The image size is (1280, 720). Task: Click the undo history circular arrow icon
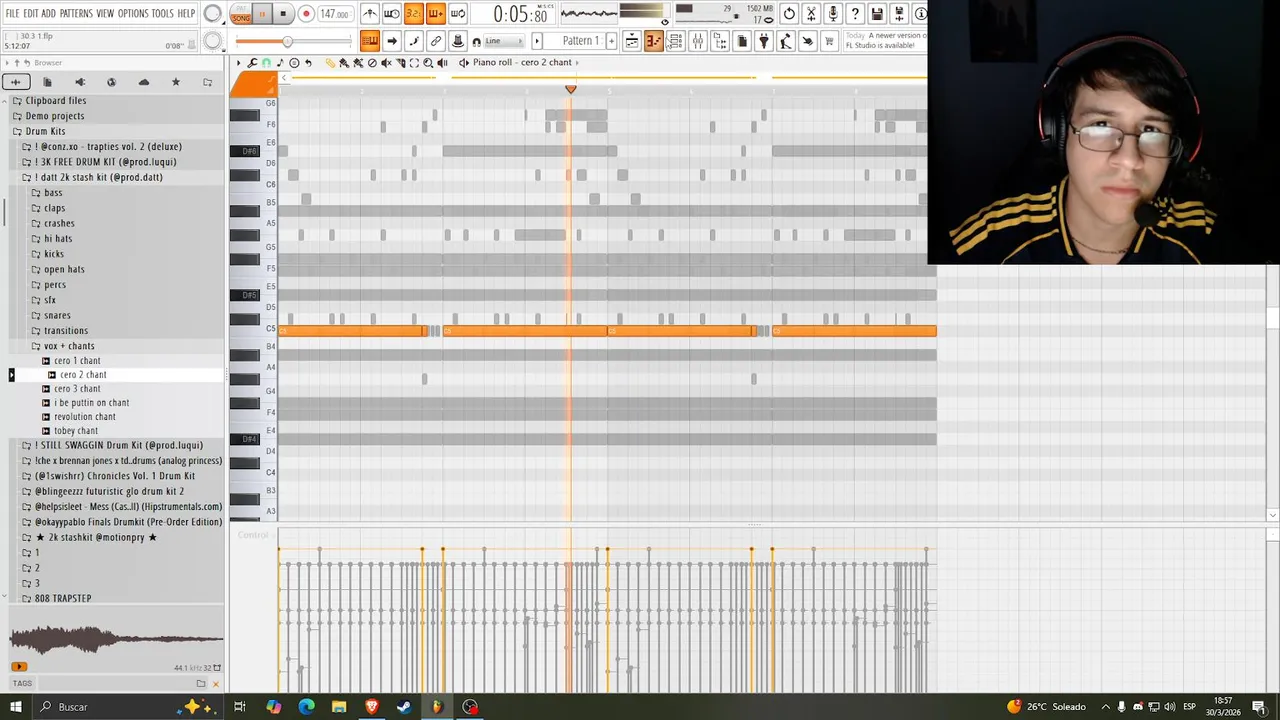click(789, 14)
